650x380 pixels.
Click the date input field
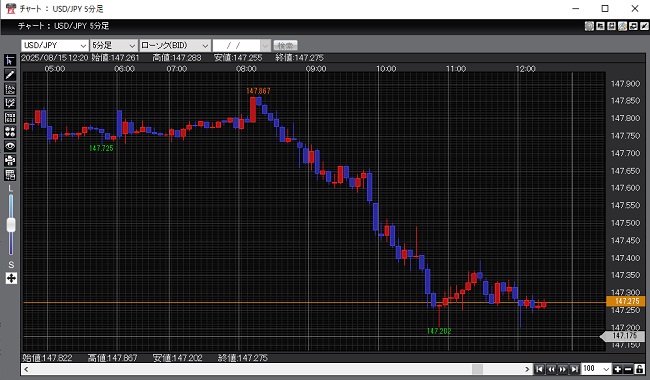236,45
